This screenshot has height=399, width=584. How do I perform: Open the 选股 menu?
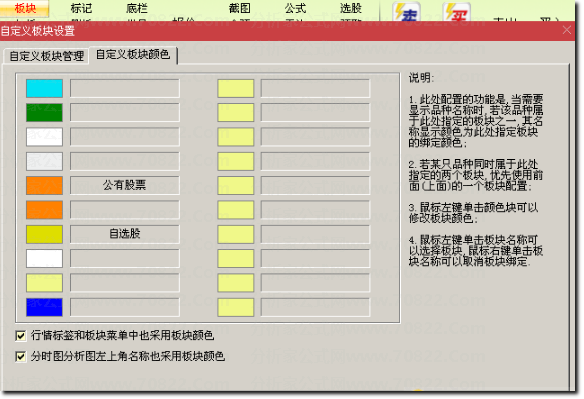click(x=351, y=8)
